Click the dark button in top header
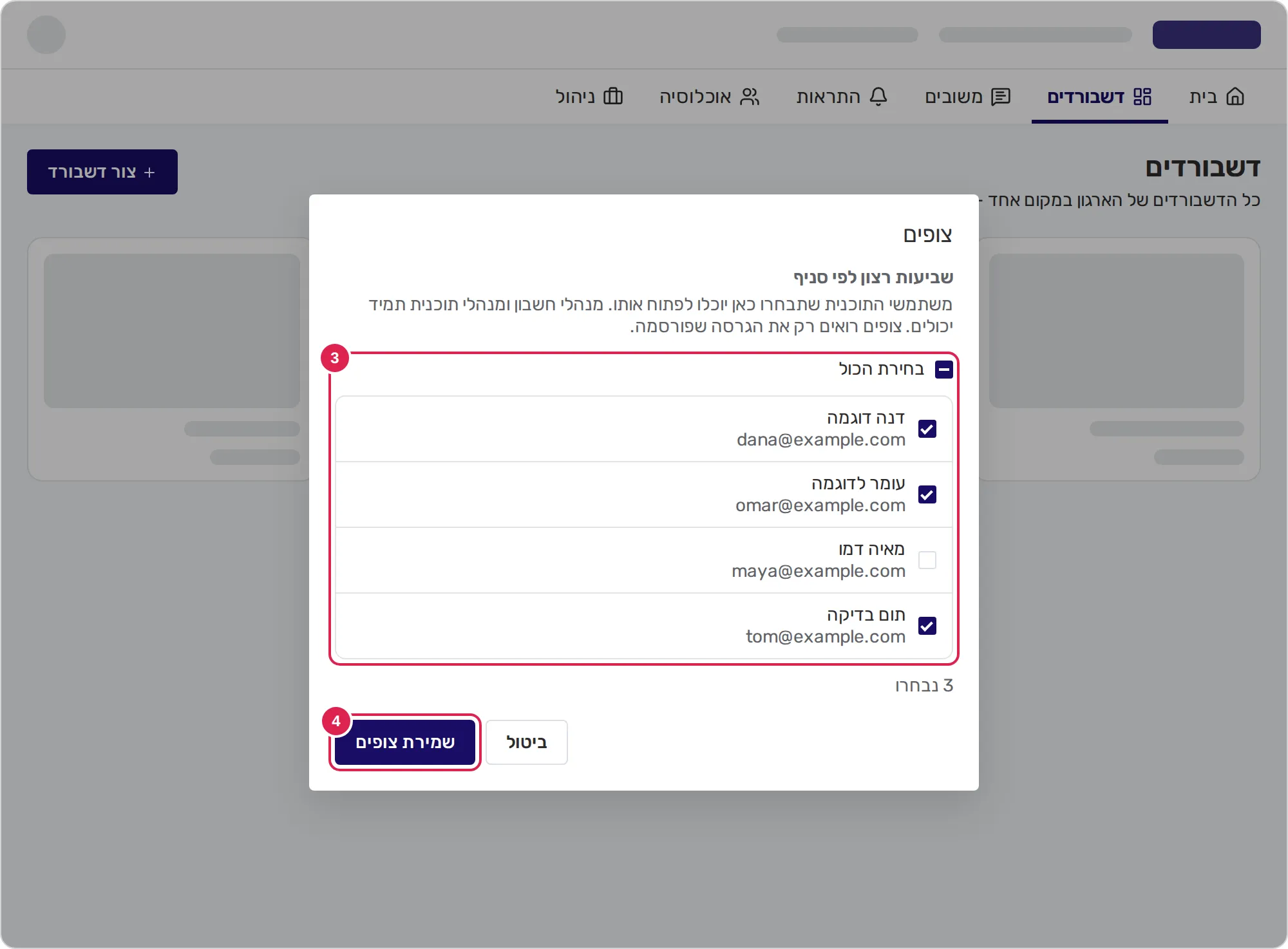 tap(1207, 35)
